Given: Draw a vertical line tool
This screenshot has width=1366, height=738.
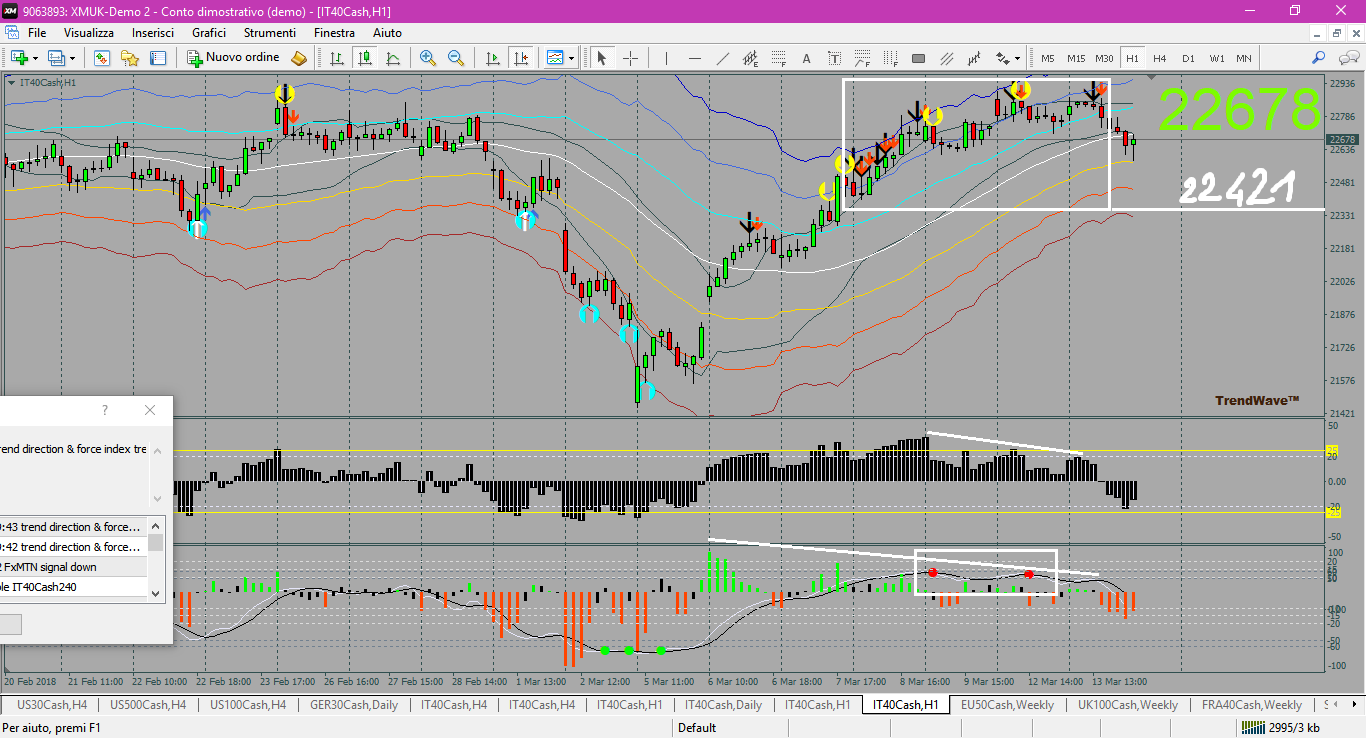Looking at the screenshot, I should click(x=666, y=58).
